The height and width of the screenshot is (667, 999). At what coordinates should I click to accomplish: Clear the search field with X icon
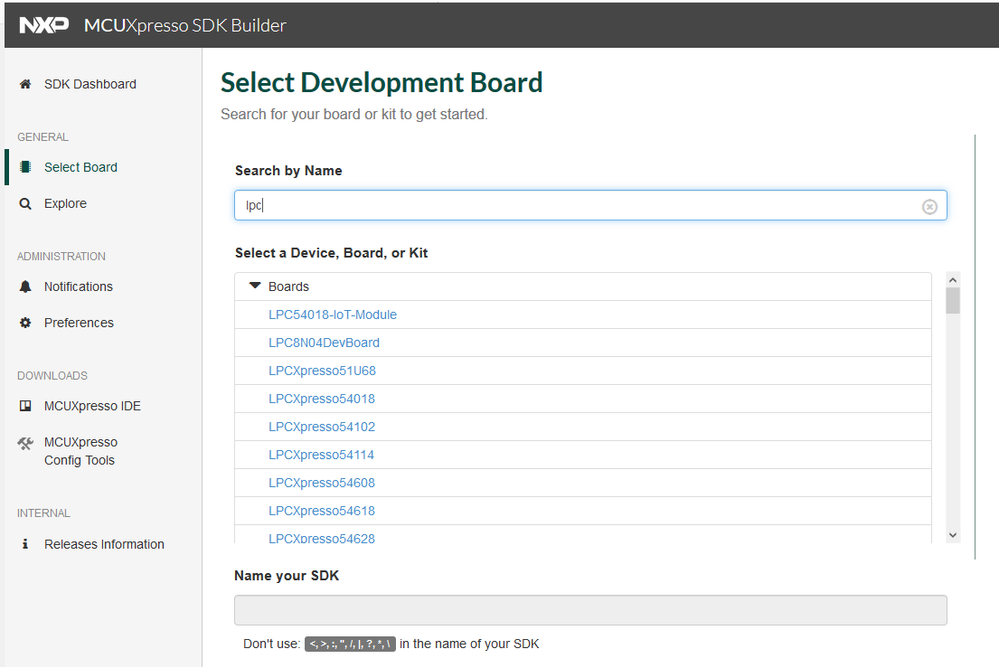[x=929, y=206]
